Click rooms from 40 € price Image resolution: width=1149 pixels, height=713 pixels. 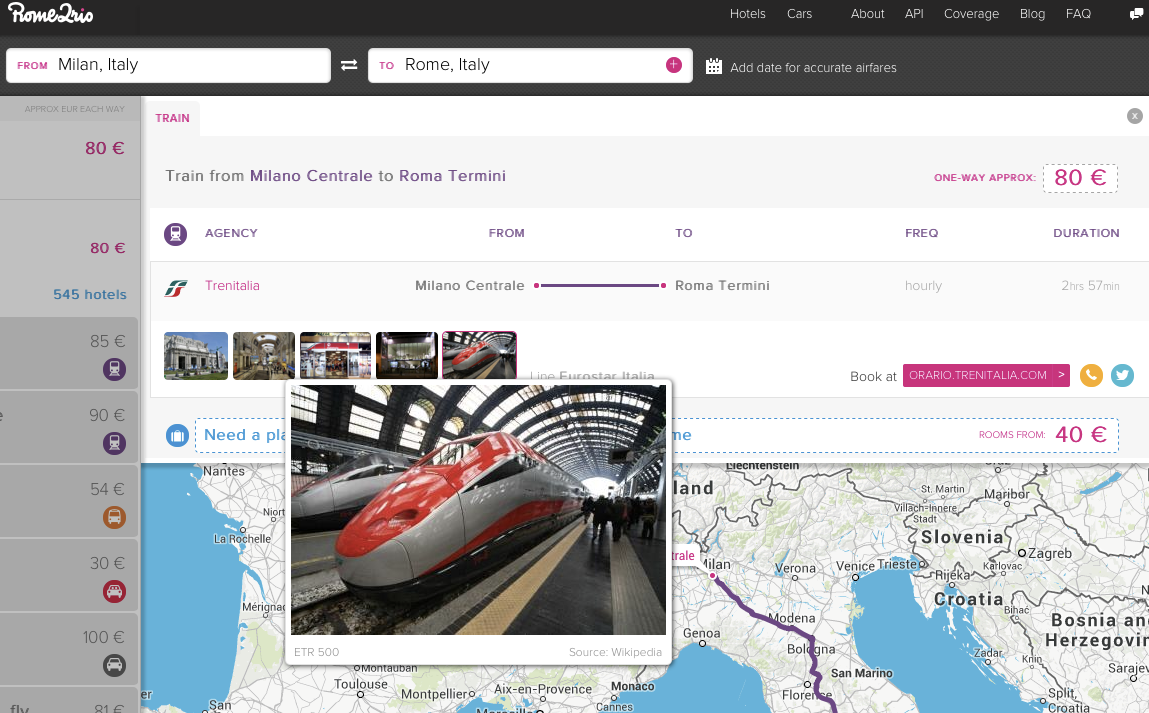1081,435
